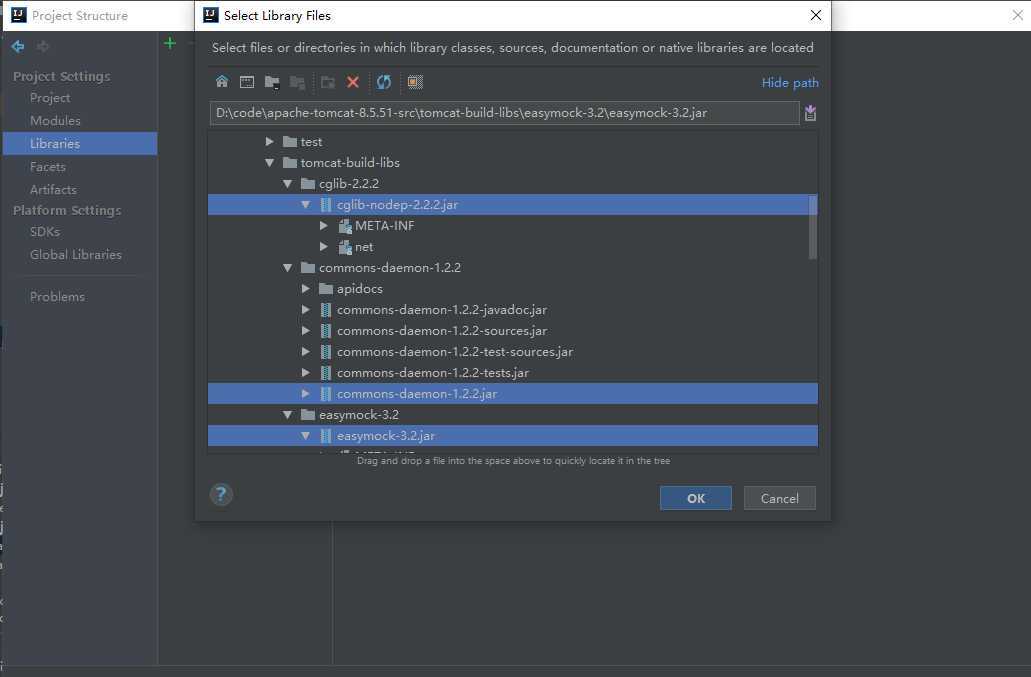1031x677 pixels.
Task: Confirm selection with the OK button
Action: tap(696, 498)
